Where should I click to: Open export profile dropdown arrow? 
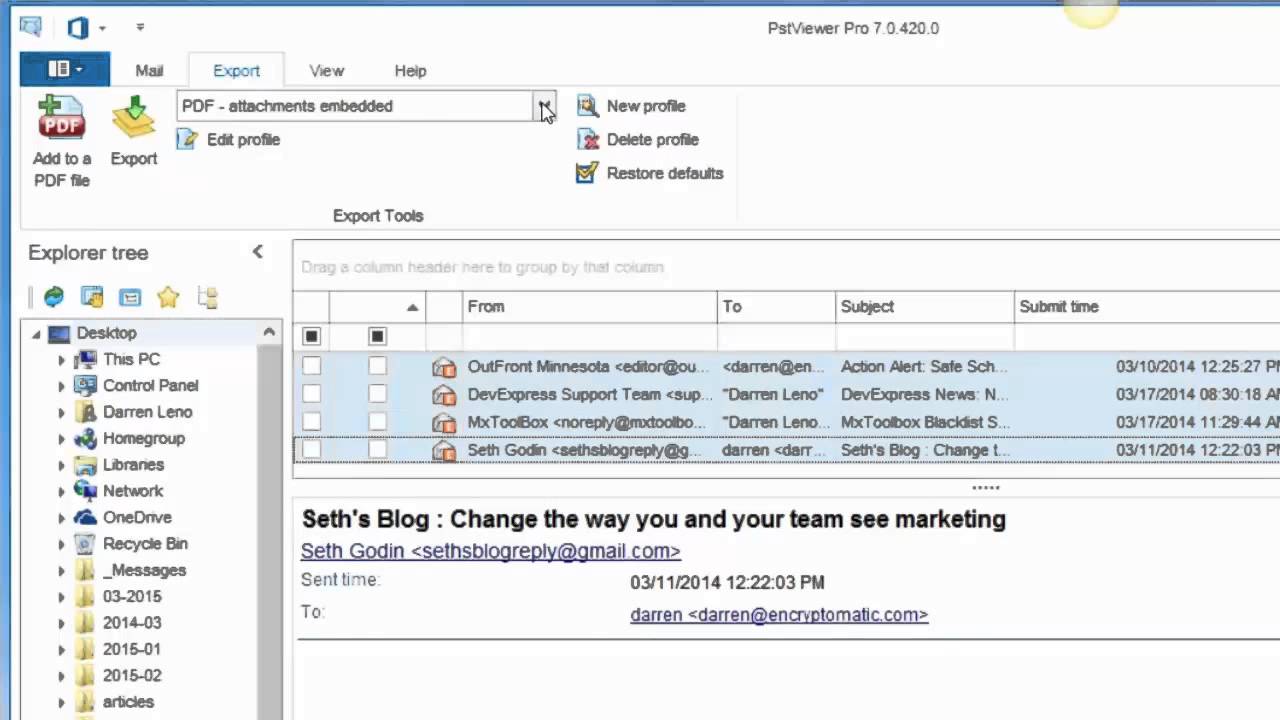coord(545,106)
